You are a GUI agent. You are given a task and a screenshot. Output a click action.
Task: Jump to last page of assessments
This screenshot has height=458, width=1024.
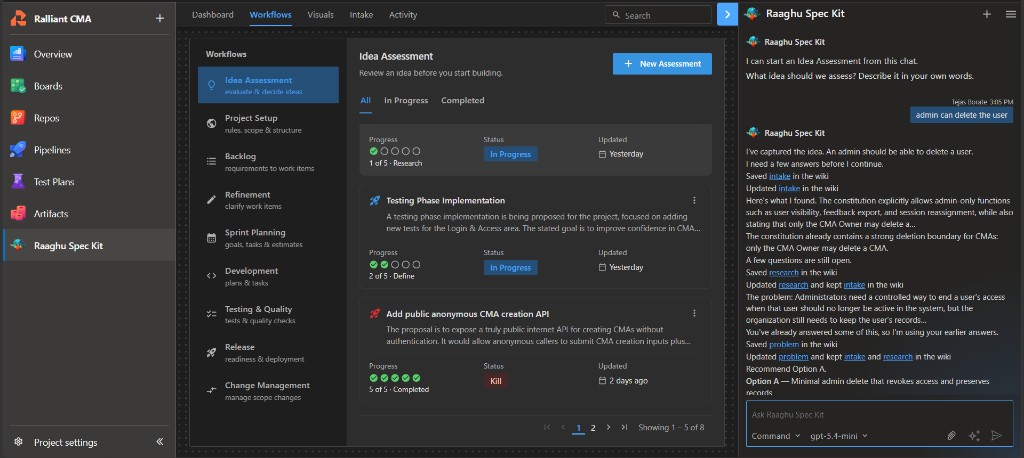pyautogui.click(x=624, y=427)
